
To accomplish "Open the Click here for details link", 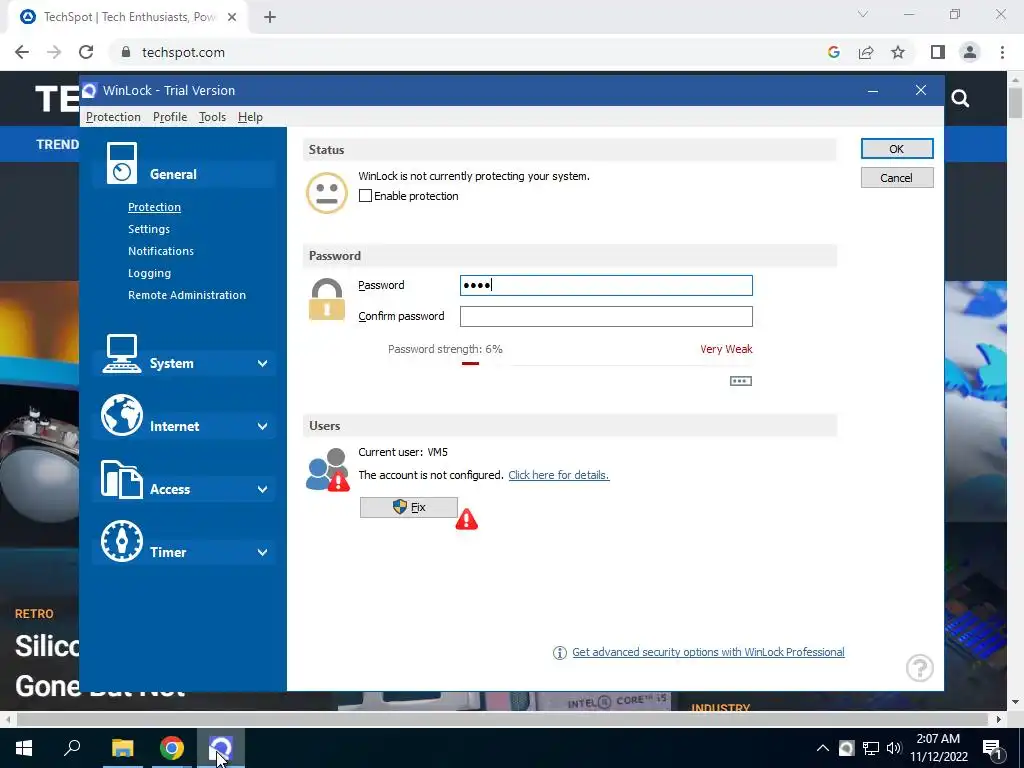I will (x=558, y=475).
